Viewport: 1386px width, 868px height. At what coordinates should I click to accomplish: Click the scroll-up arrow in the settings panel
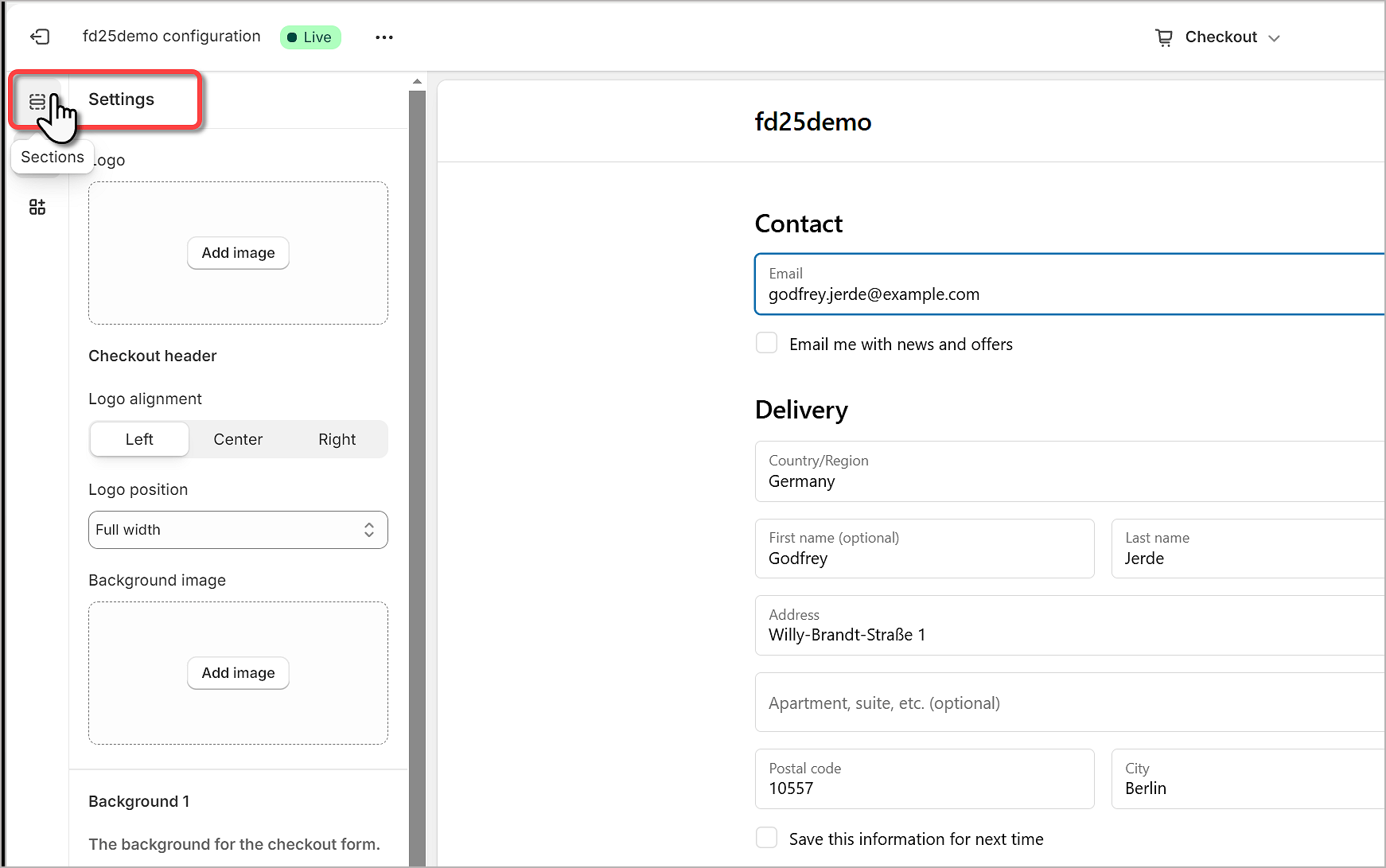417,82
